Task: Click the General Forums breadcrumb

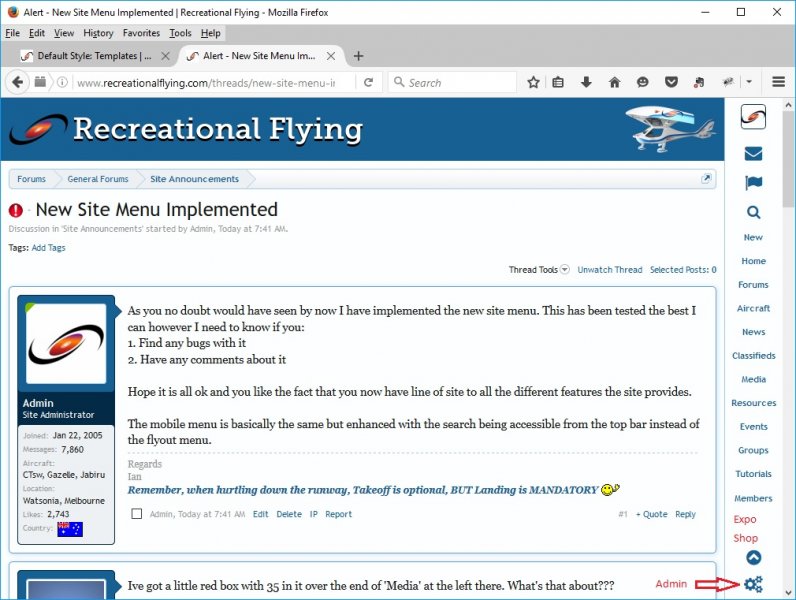Action: tap(98, 179)
